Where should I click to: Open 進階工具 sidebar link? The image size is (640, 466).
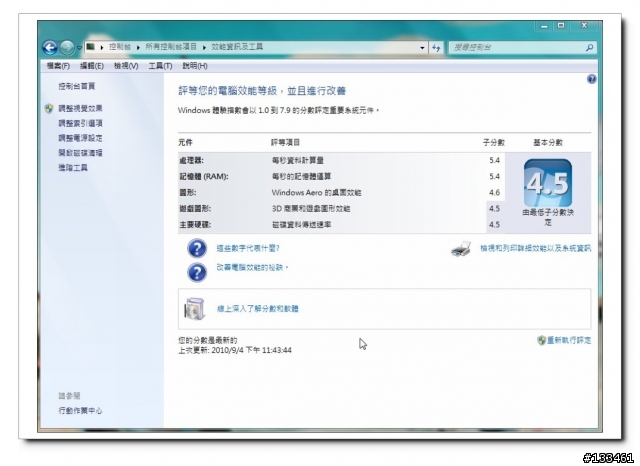[x=73, y=167]
